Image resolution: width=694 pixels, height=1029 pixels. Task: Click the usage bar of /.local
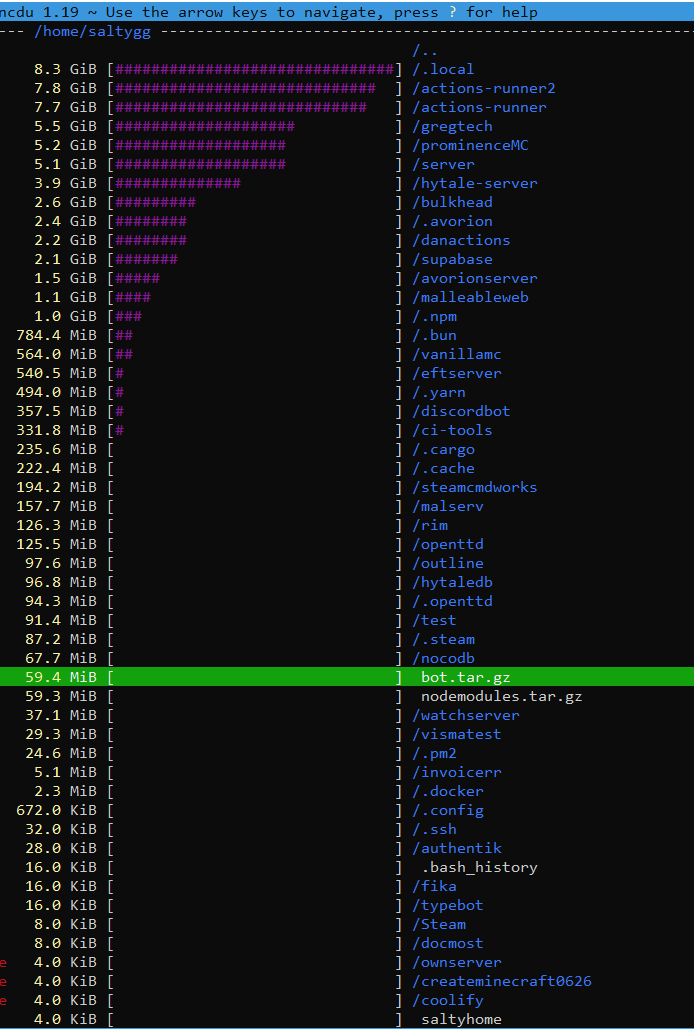[x=255, y=69]
